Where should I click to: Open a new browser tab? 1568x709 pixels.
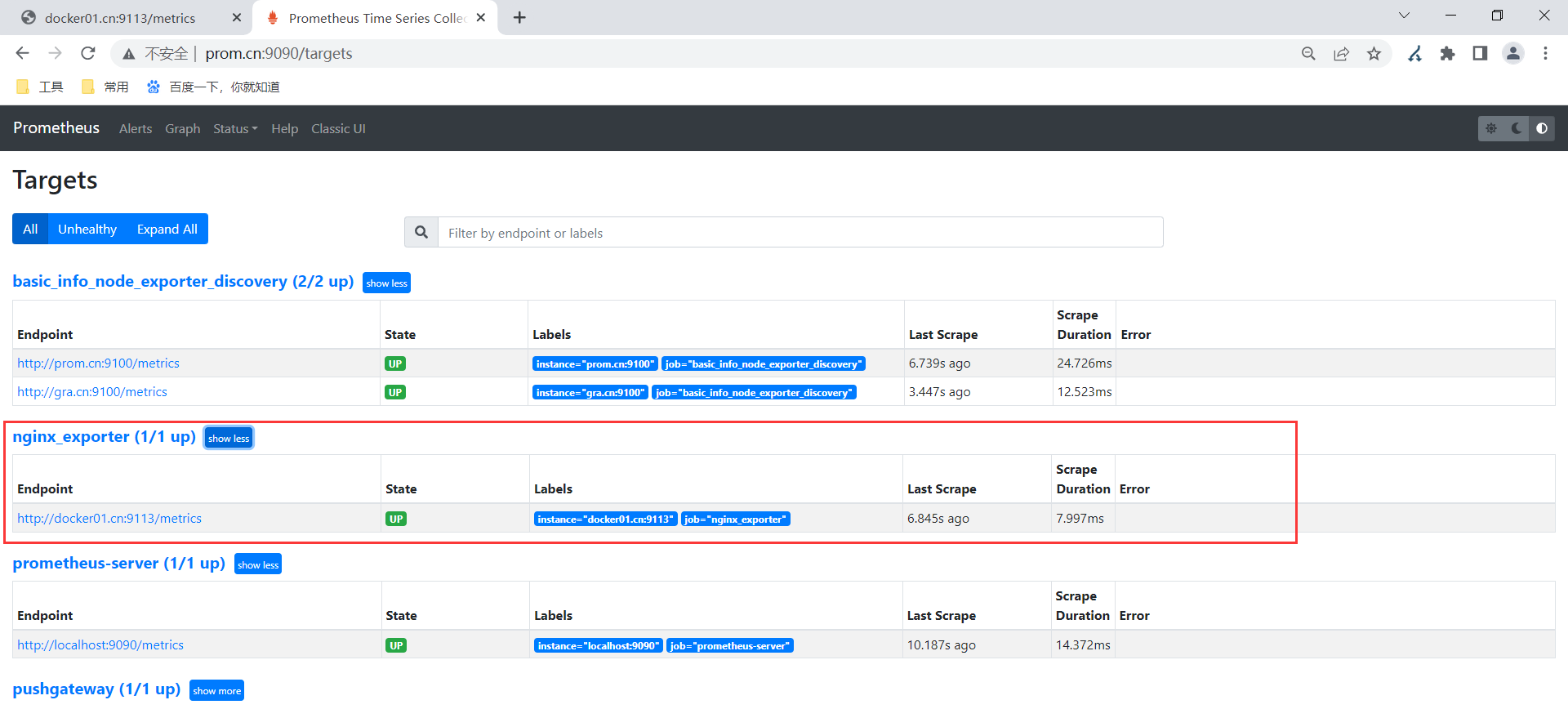(x=519, y=17)
